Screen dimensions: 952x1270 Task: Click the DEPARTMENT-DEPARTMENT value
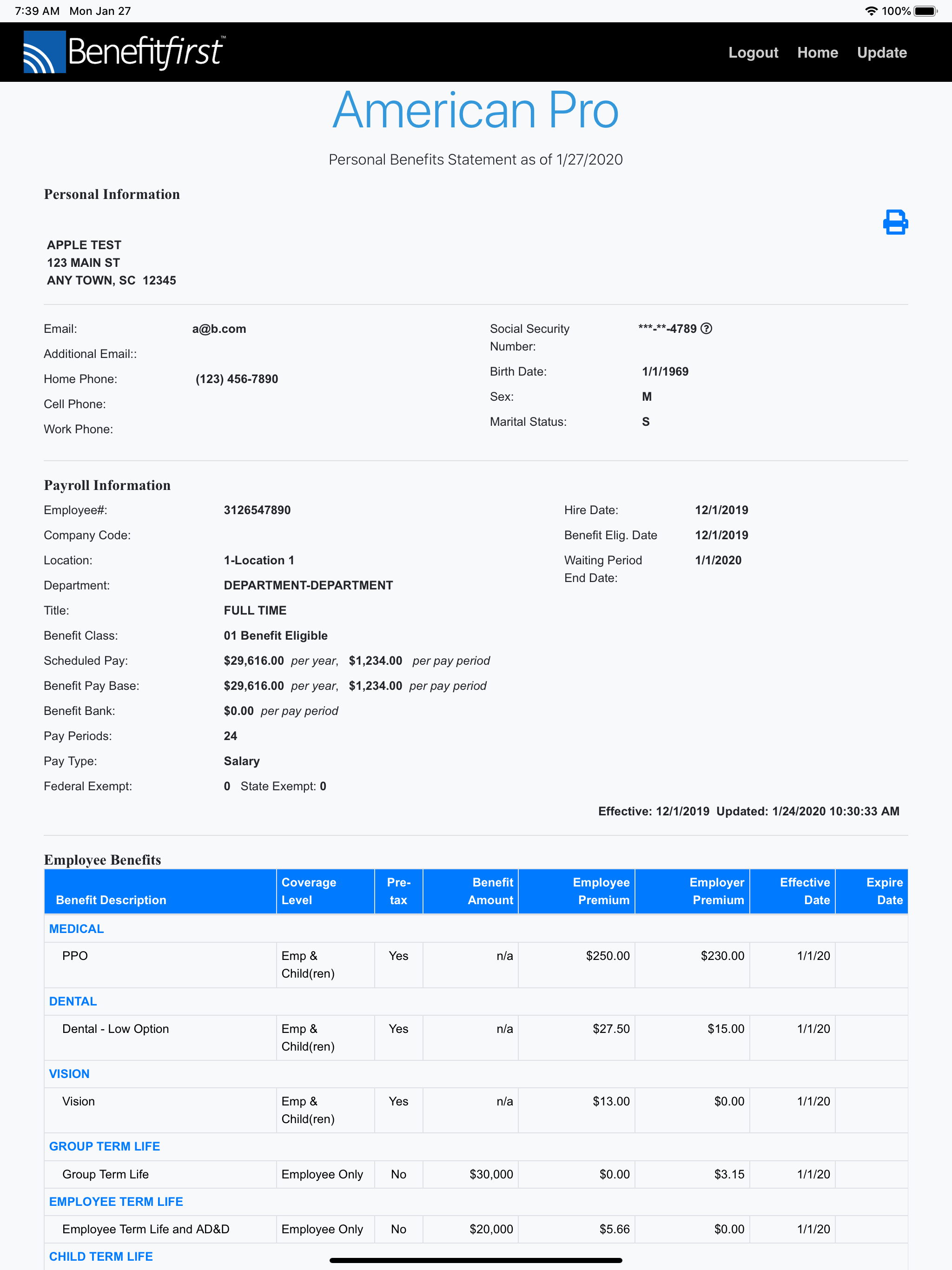pyautogui.click(x=308, y=585)
